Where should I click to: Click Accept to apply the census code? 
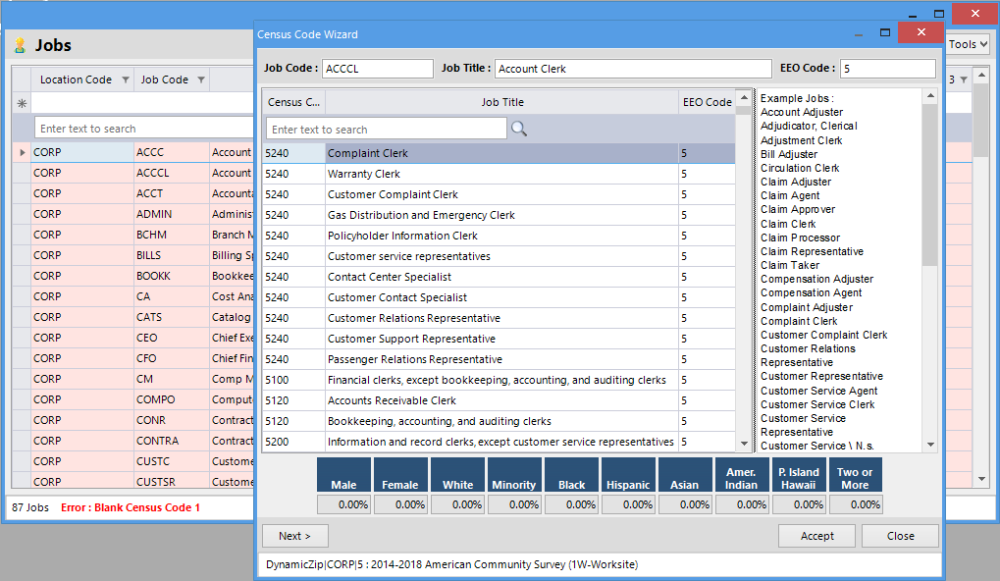816,536
